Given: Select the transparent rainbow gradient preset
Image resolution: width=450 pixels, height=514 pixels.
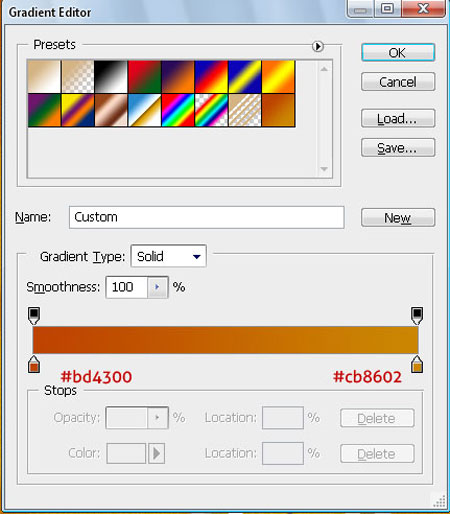Looking at the screenshot, I should (211, 110).
